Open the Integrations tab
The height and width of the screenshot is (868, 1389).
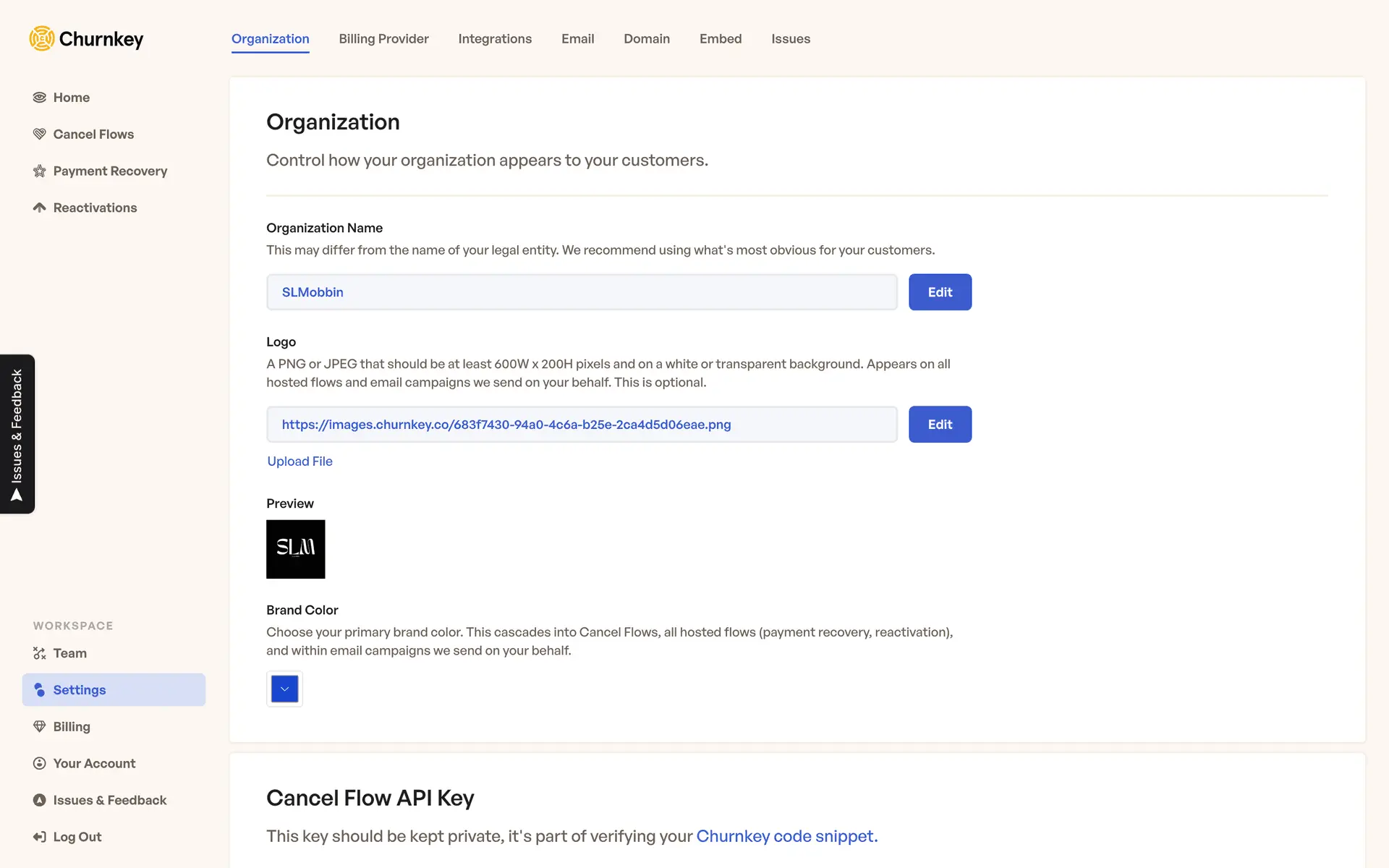point(495,39)
